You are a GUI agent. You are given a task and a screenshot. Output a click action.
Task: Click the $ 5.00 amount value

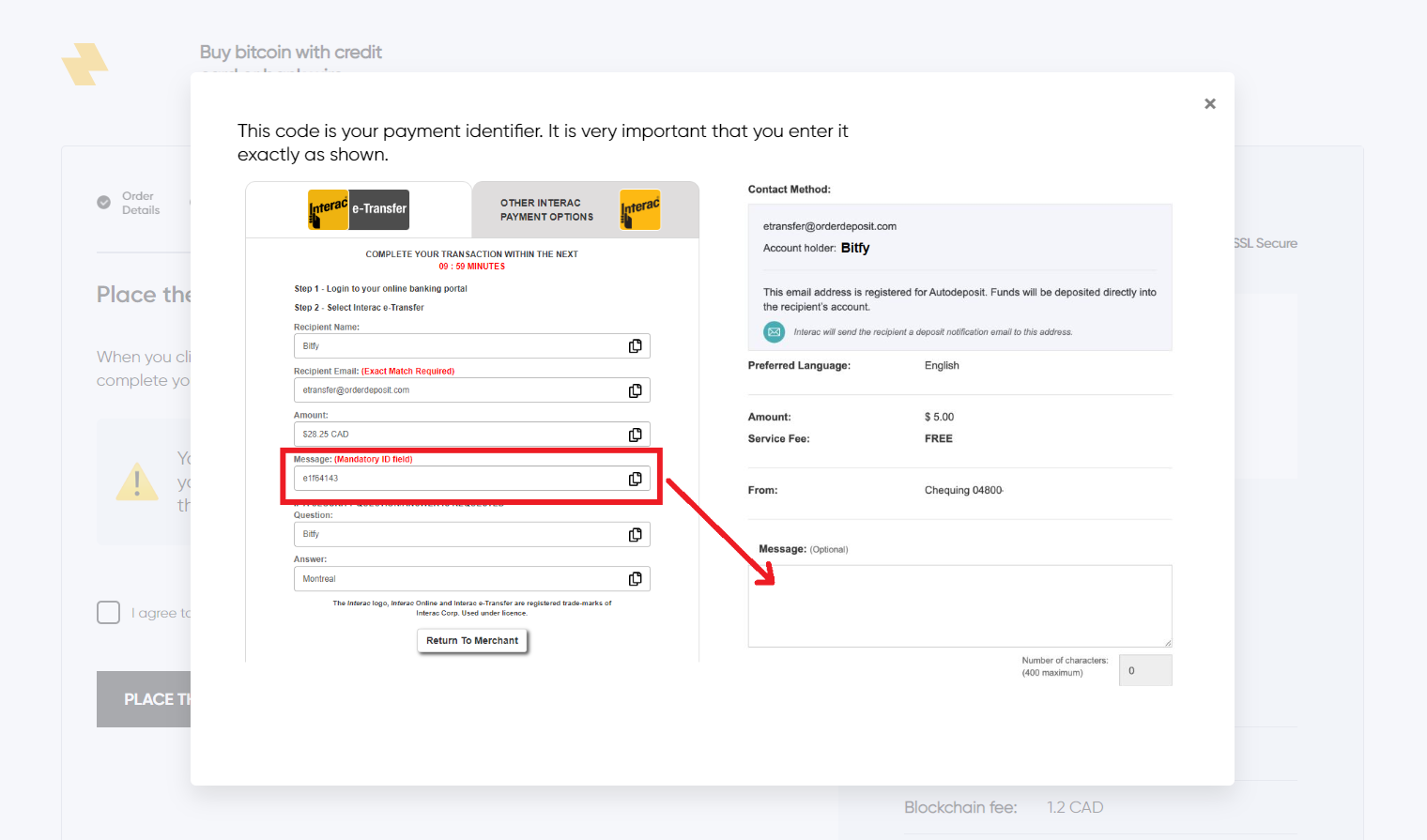pos(939,418)
